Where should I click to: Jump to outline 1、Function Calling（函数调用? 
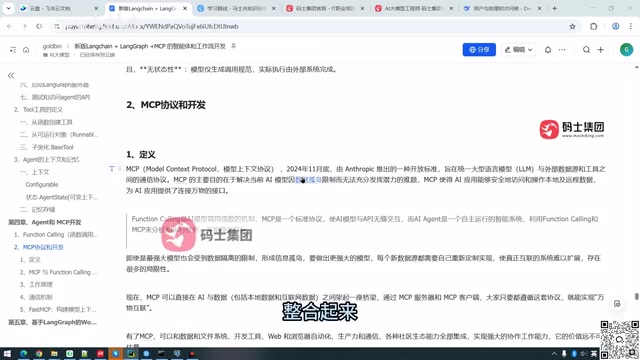[56, 235]
